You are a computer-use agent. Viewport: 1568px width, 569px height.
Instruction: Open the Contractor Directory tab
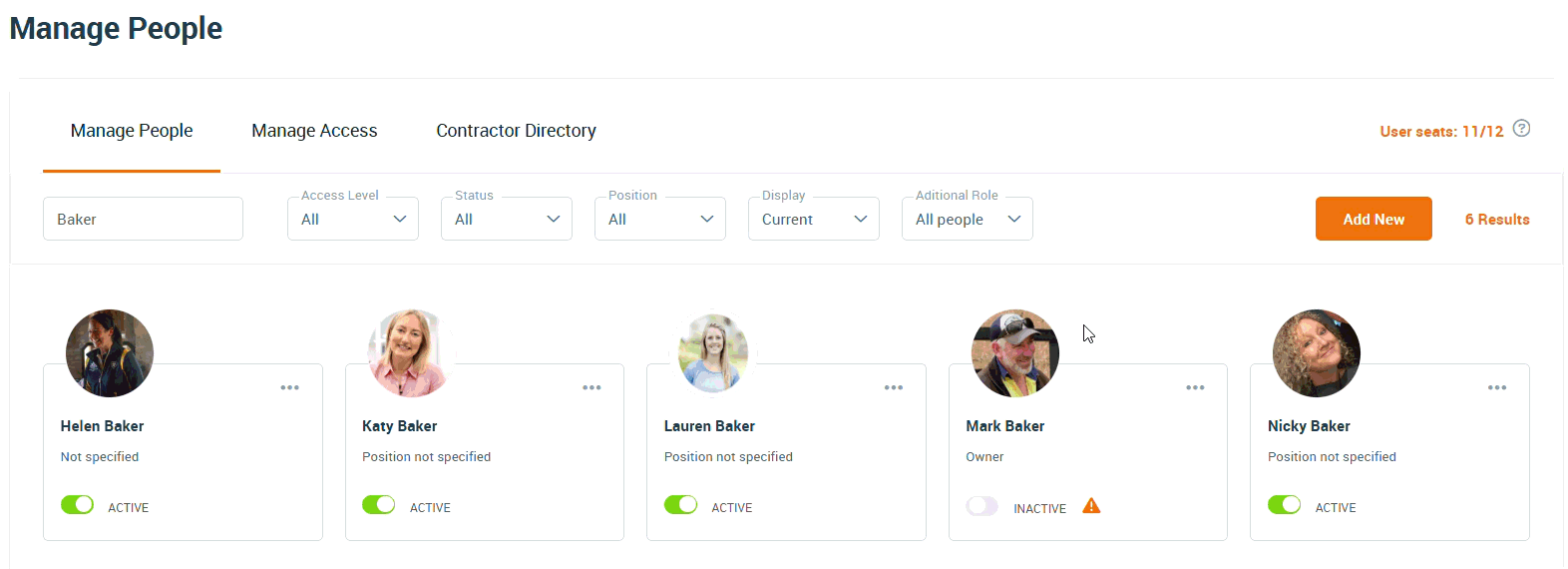[x=516, y=131]
